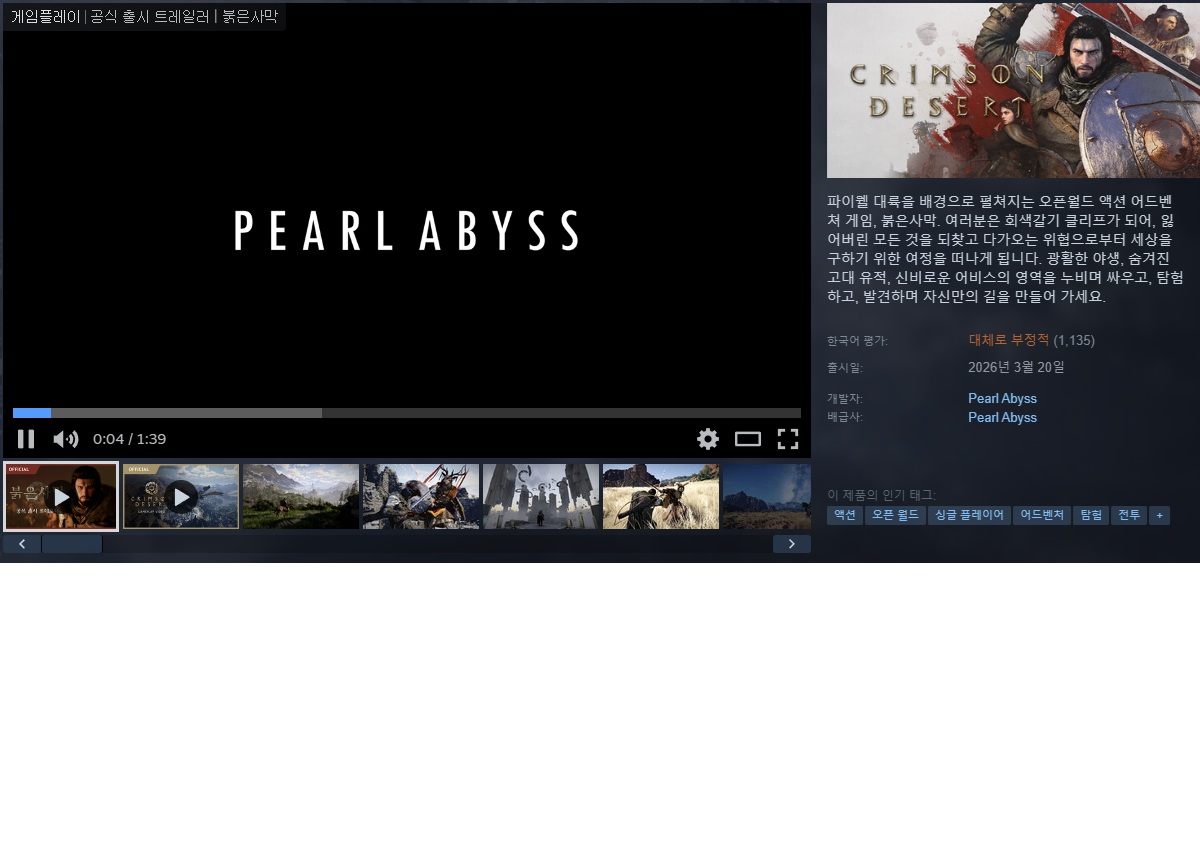Click the 배급사 label

click(845, 417)
